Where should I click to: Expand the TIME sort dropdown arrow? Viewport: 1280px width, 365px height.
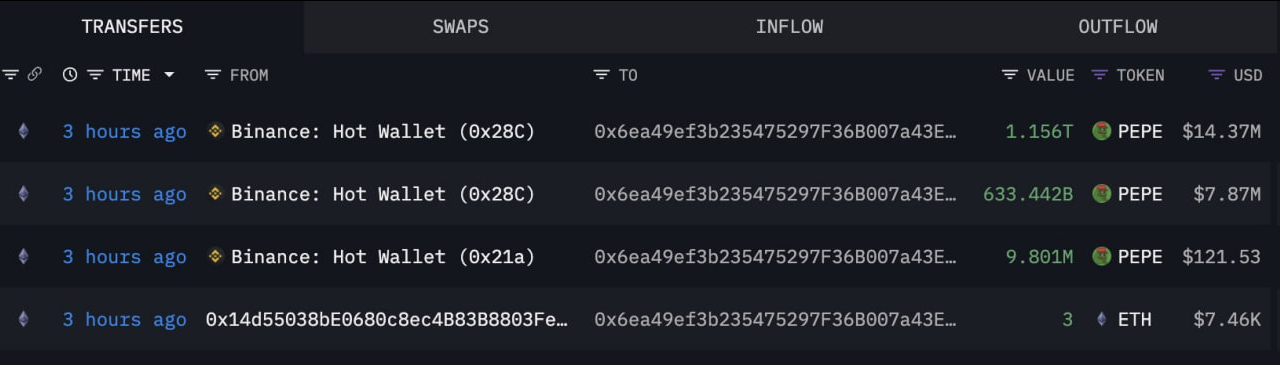point(169,75)
